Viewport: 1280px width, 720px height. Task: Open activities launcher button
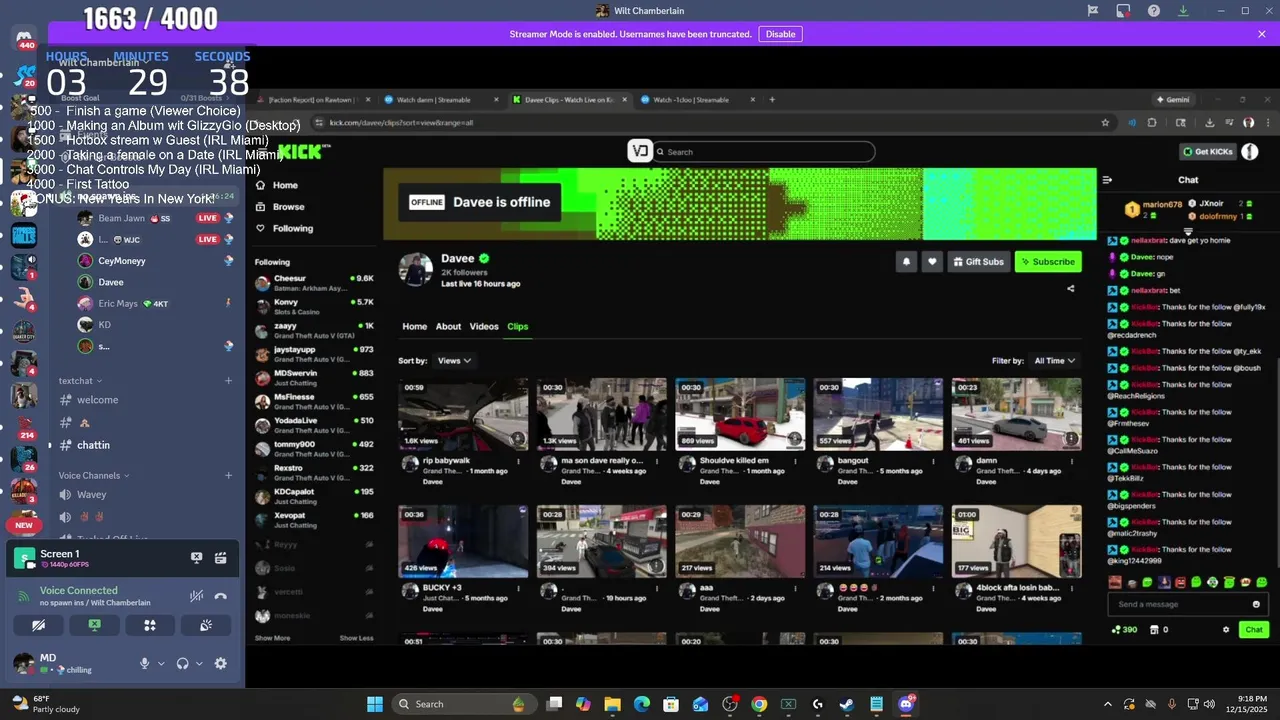coord(150,625)
